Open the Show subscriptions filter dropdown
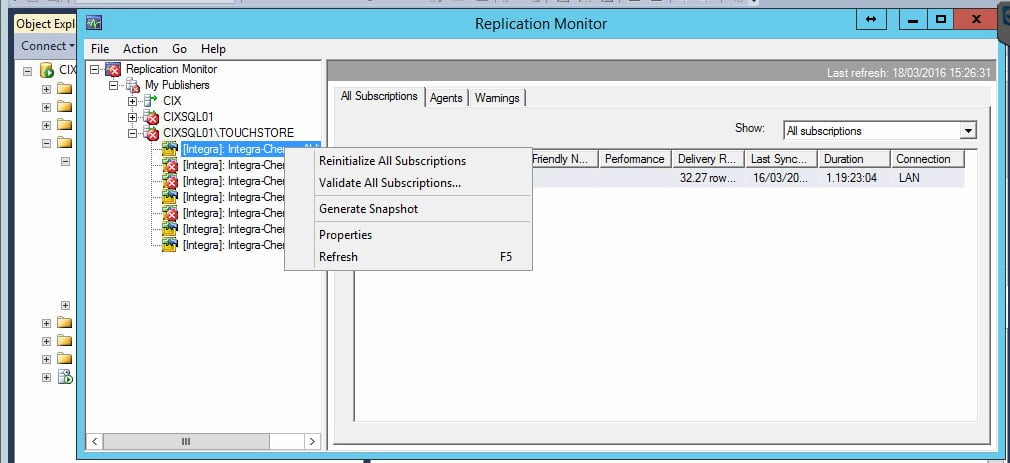The image size is (1010, 463). 968,131
